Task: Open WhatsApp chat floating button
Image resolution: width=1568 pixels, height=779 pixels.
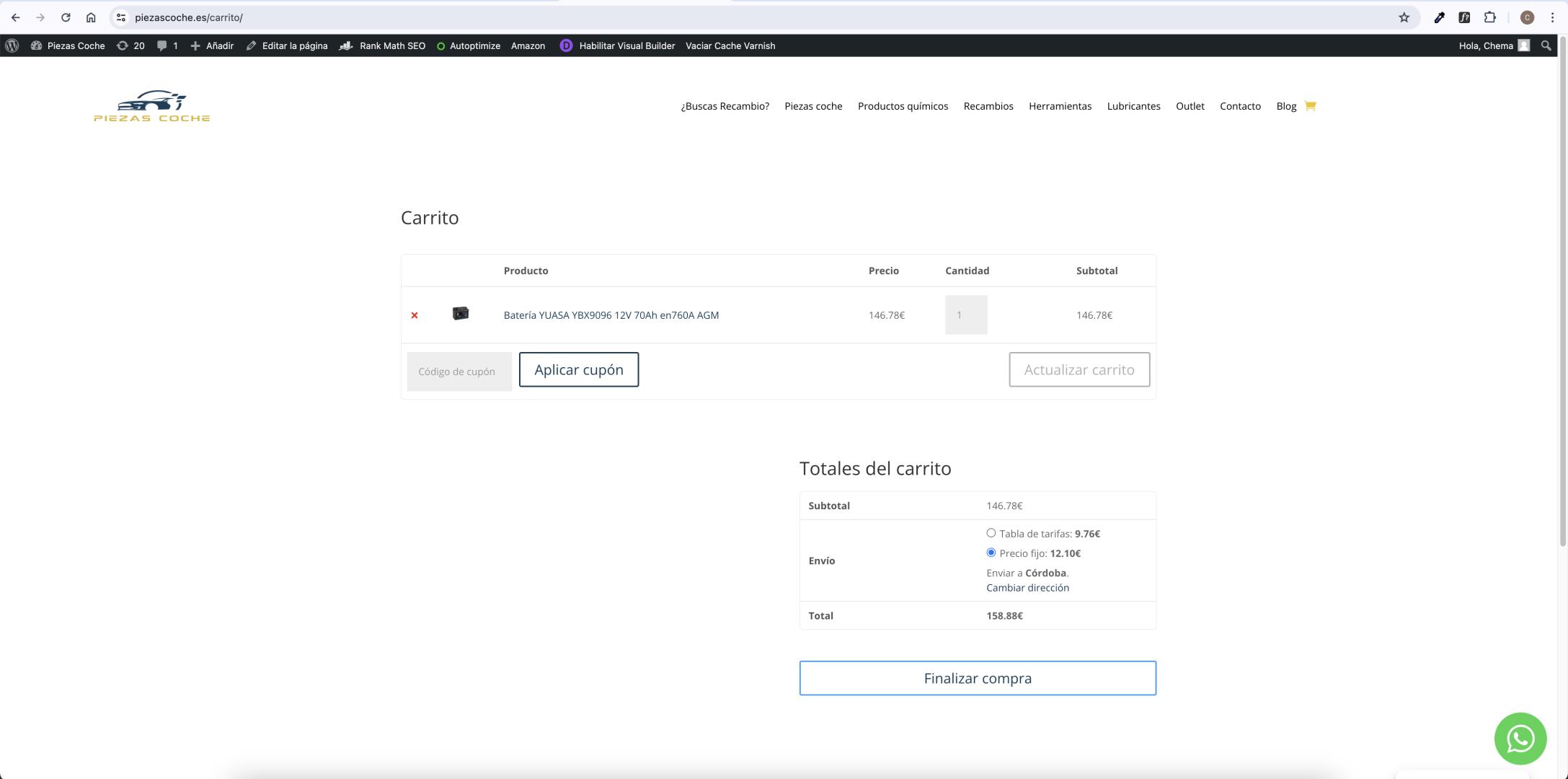Action: pyautogui.click(x=1520, y=739)
